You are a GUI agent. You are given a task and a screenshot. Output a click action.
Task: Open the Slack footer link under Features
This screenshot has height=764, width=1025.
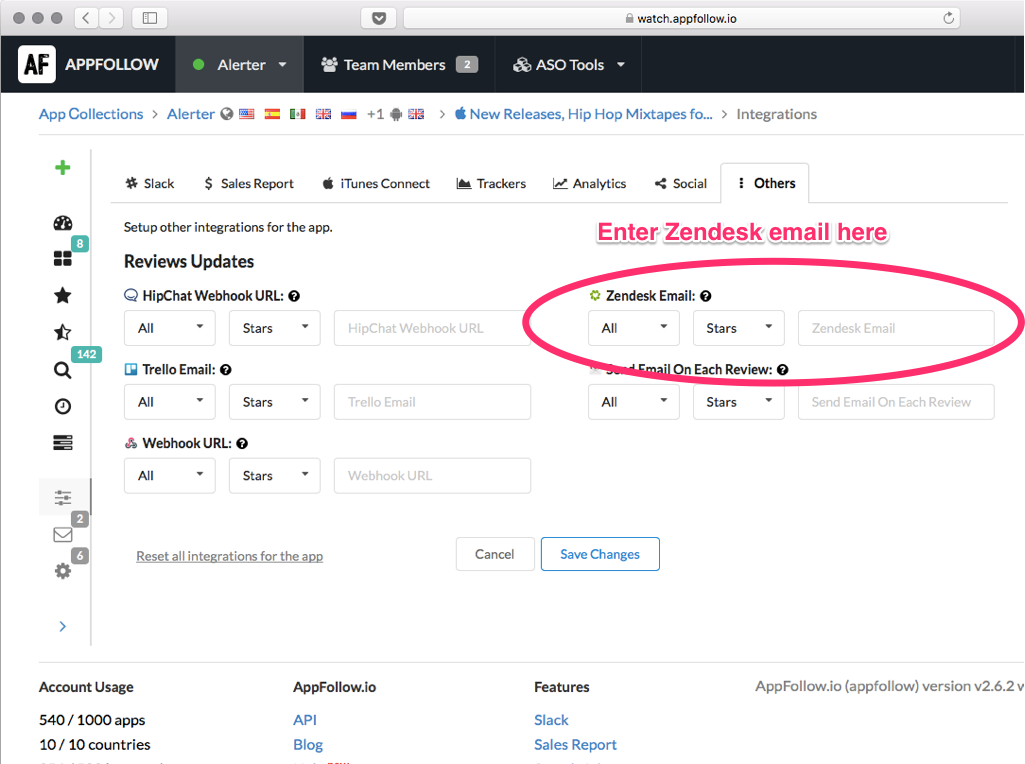point(551,720)
